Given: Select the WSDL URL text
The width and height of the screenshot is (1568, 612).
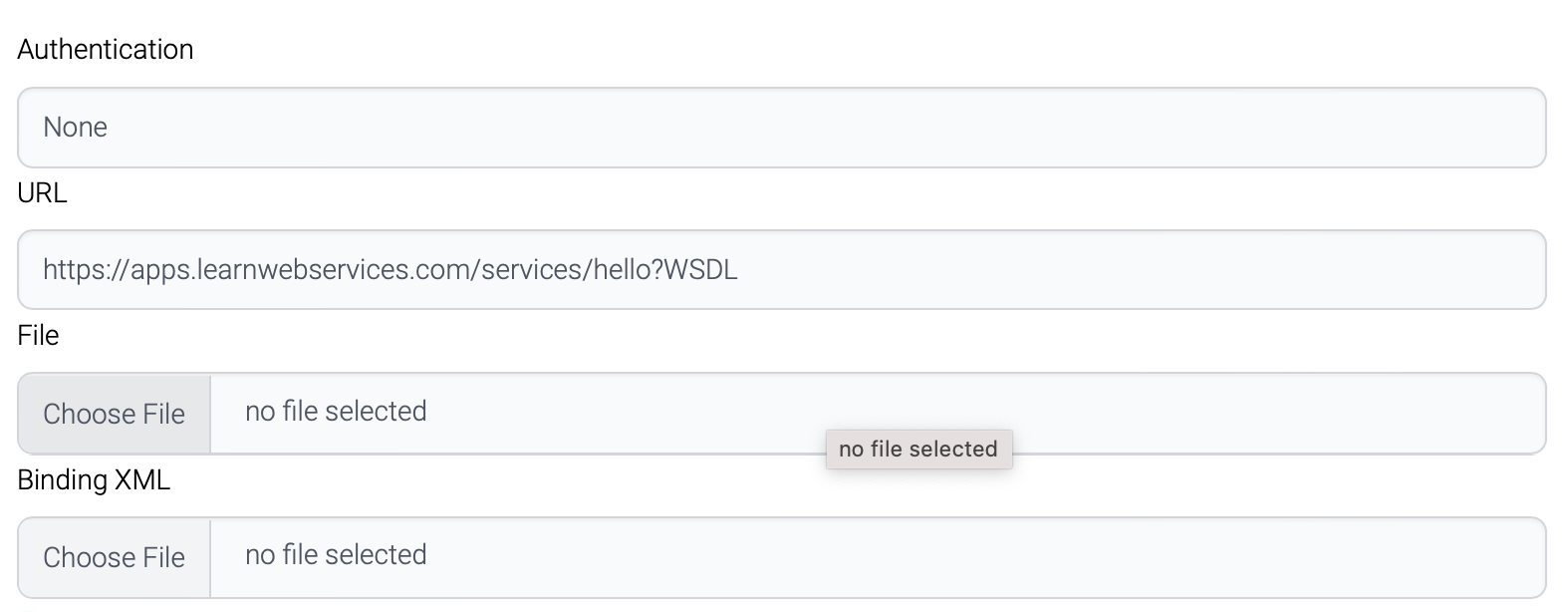Looking at the screenshot, I should pos(391,269).
